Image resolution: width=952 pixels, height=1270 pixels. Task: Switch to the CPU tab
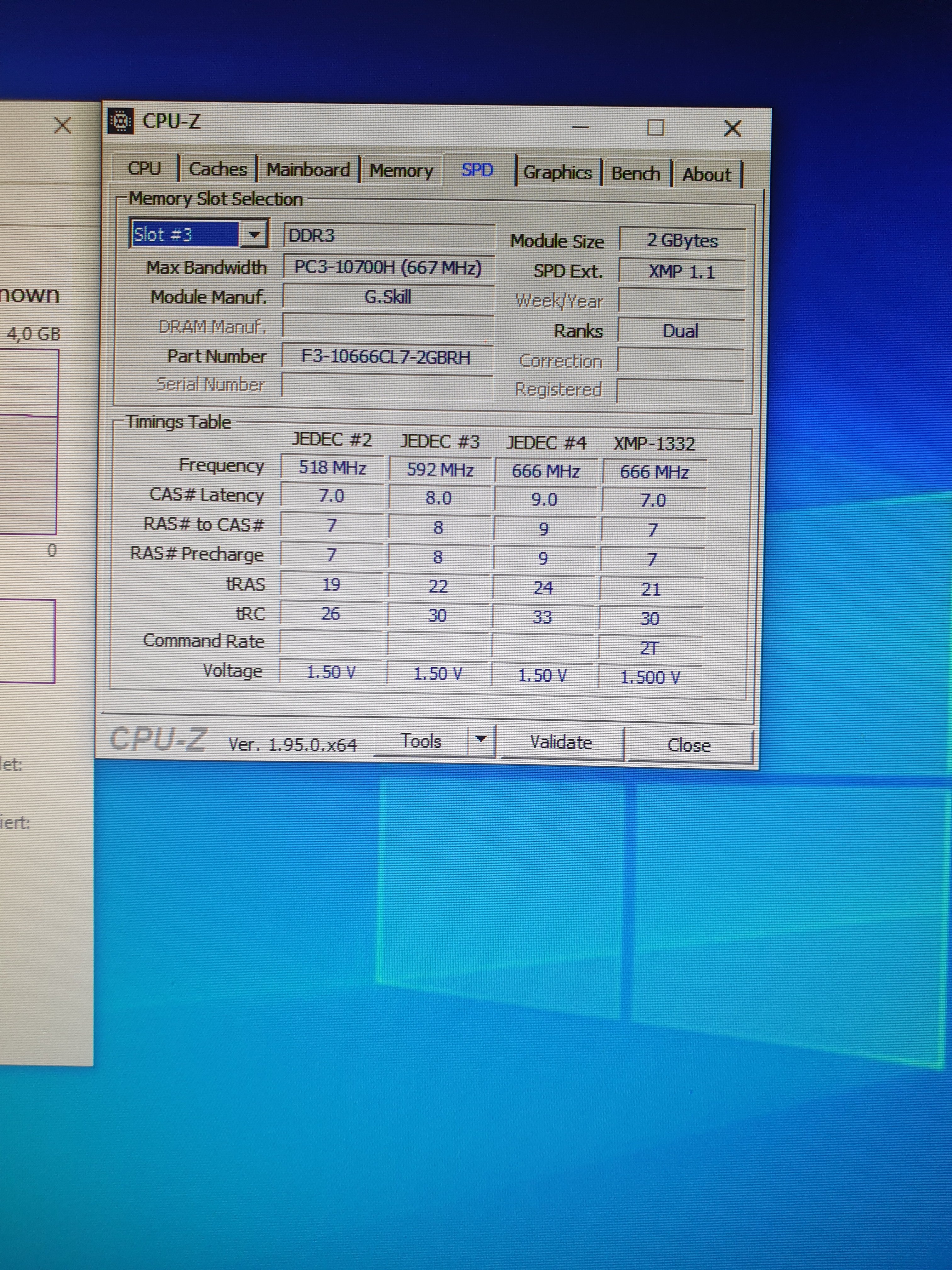[x=144, y=168]
